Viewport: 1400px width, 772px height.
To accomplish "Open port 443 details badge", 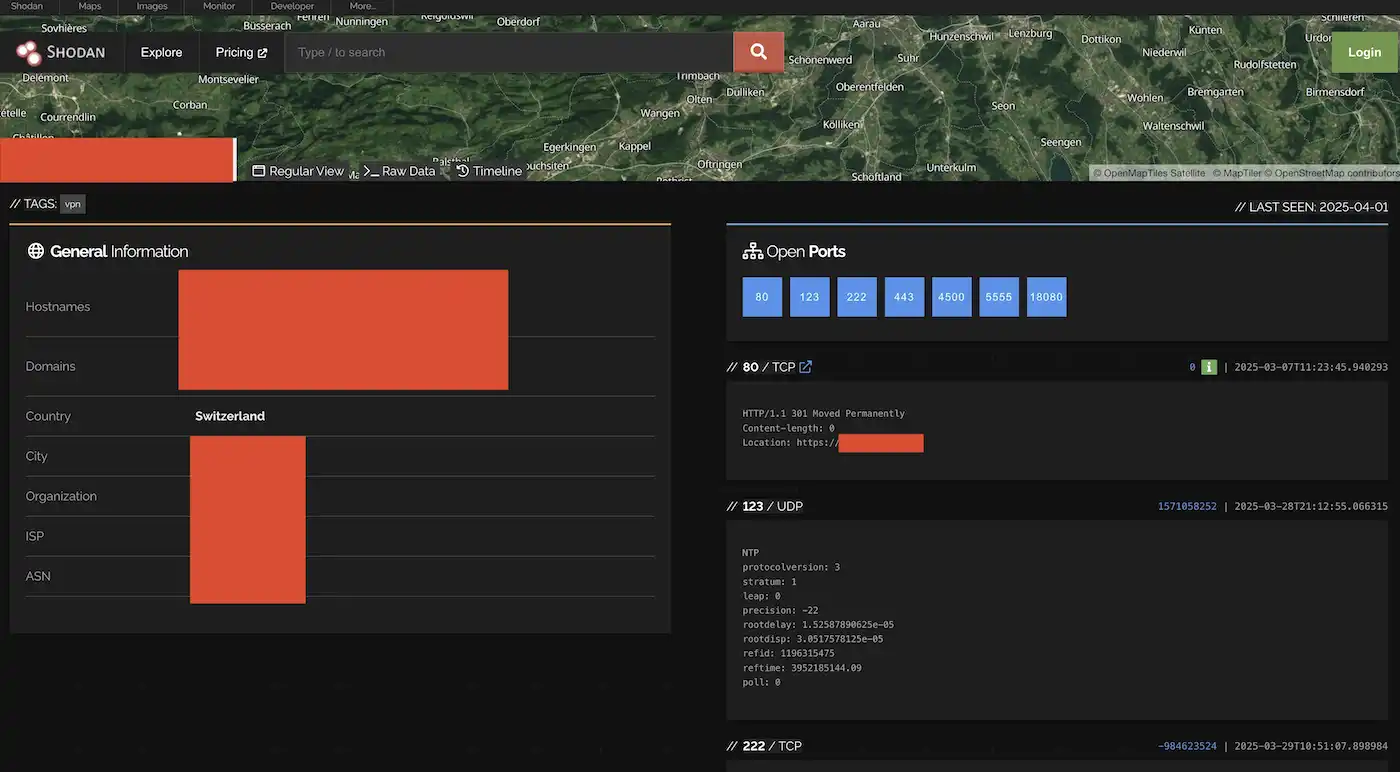I will tap(904, 297).
